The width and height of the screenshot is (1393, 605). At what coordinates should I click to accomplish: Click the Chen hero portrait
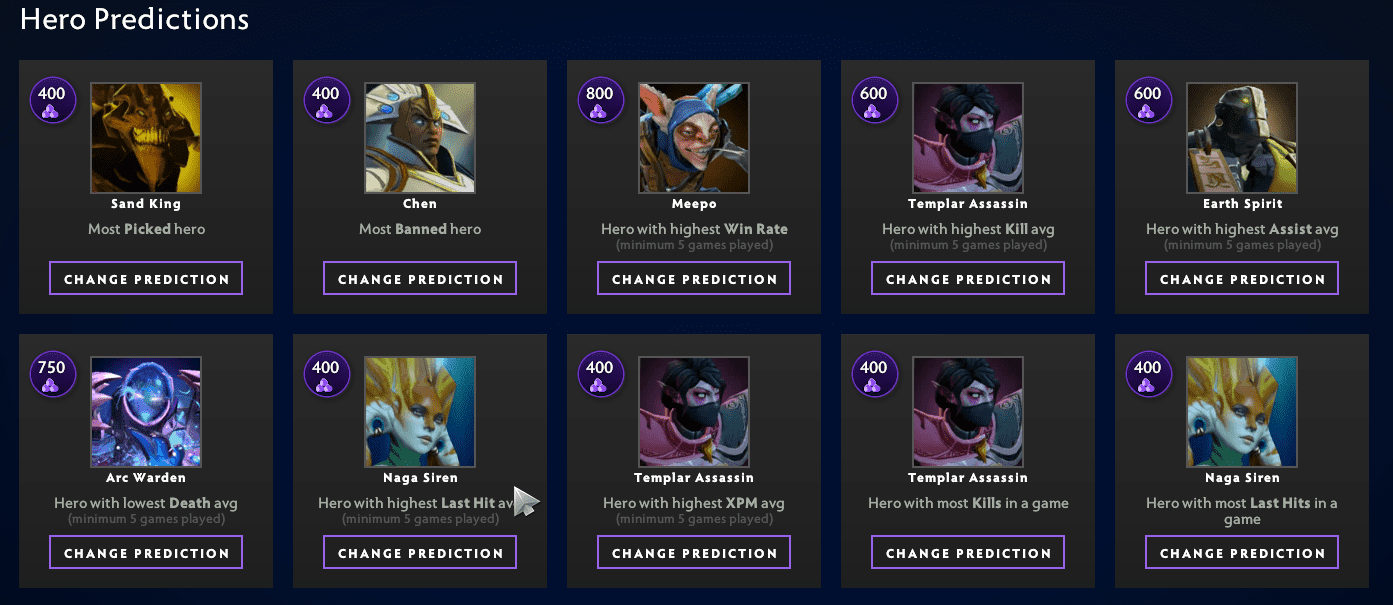[420, 138]
